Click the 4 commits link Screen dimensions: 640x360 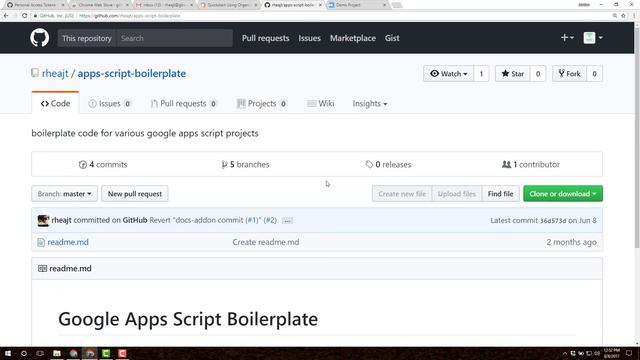pyautogui.click(x=103, y=164)
